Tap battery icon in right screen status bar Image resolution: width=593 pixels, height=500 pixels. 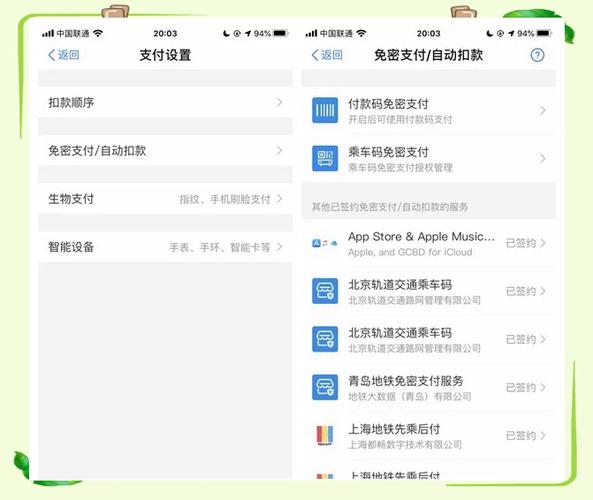(543, 33)
